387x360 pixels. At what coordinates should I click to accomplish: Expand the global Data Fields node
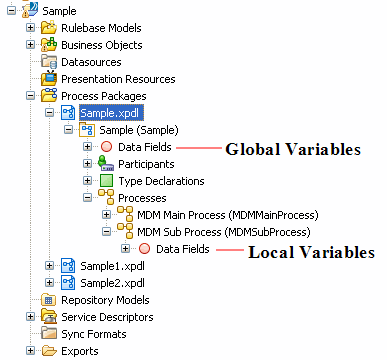click(87, 147)
